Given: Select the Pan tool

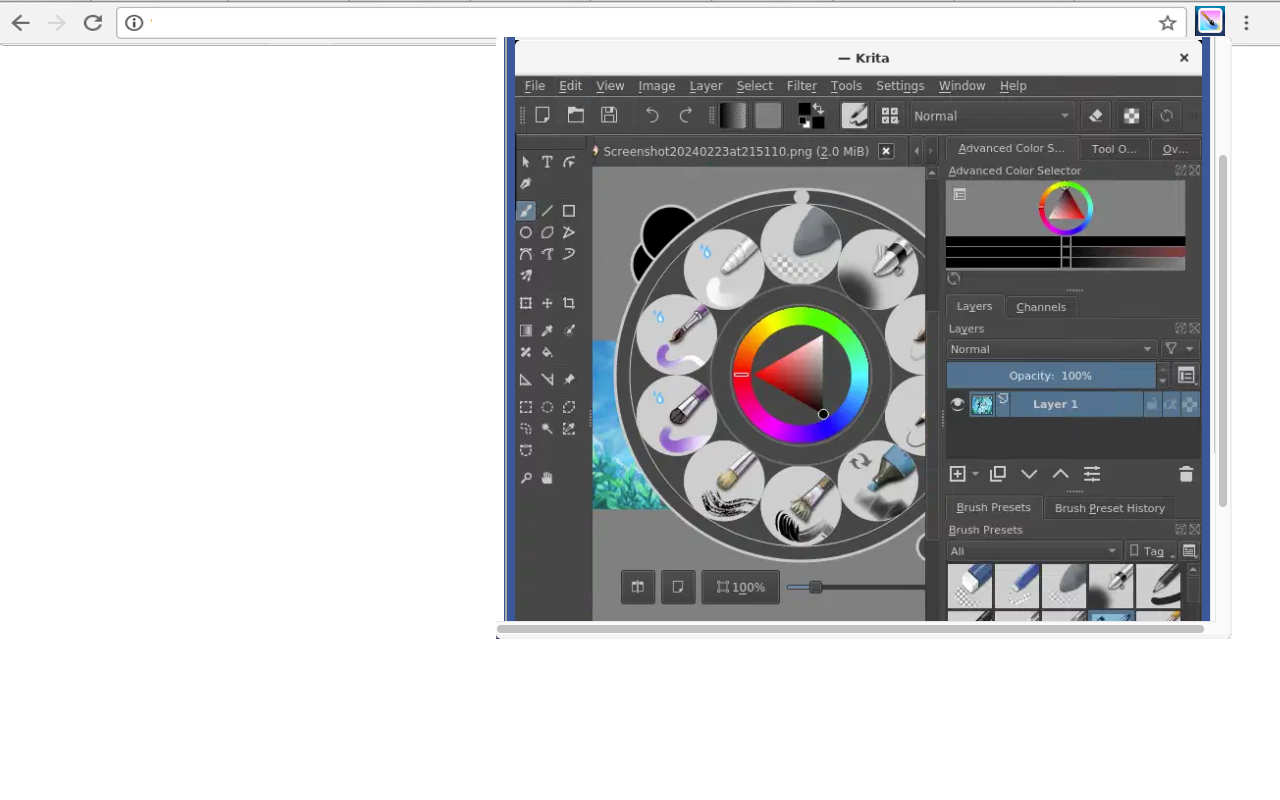Looking at the screenshot, I should pos(545,478).
